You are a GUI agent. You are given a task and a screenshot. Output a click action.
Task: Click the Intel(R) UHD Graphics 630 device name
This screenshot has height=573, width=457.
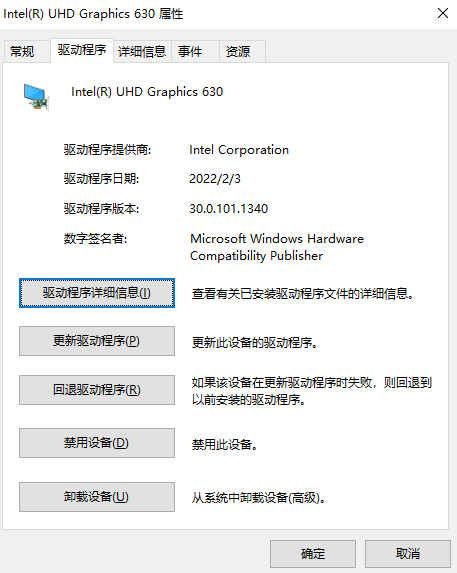pyautogui.click(x=147, y=92)
